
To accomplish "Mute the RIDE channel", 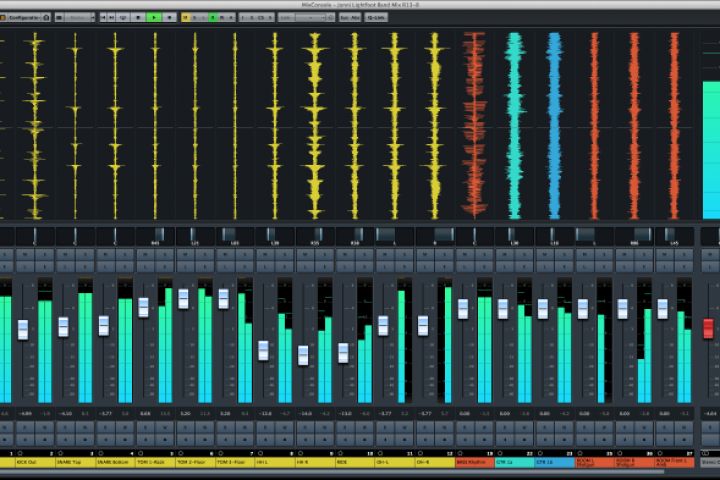I will pyautogui.click(x=345, y=254).
